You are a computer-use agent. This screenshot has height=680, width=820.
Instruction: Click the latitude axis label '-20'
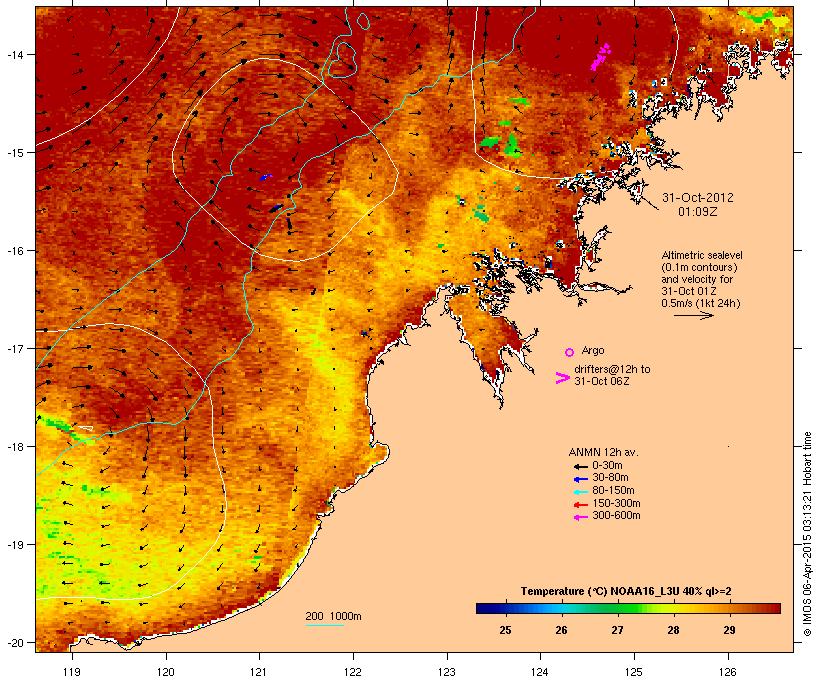[x=14, y=643]
